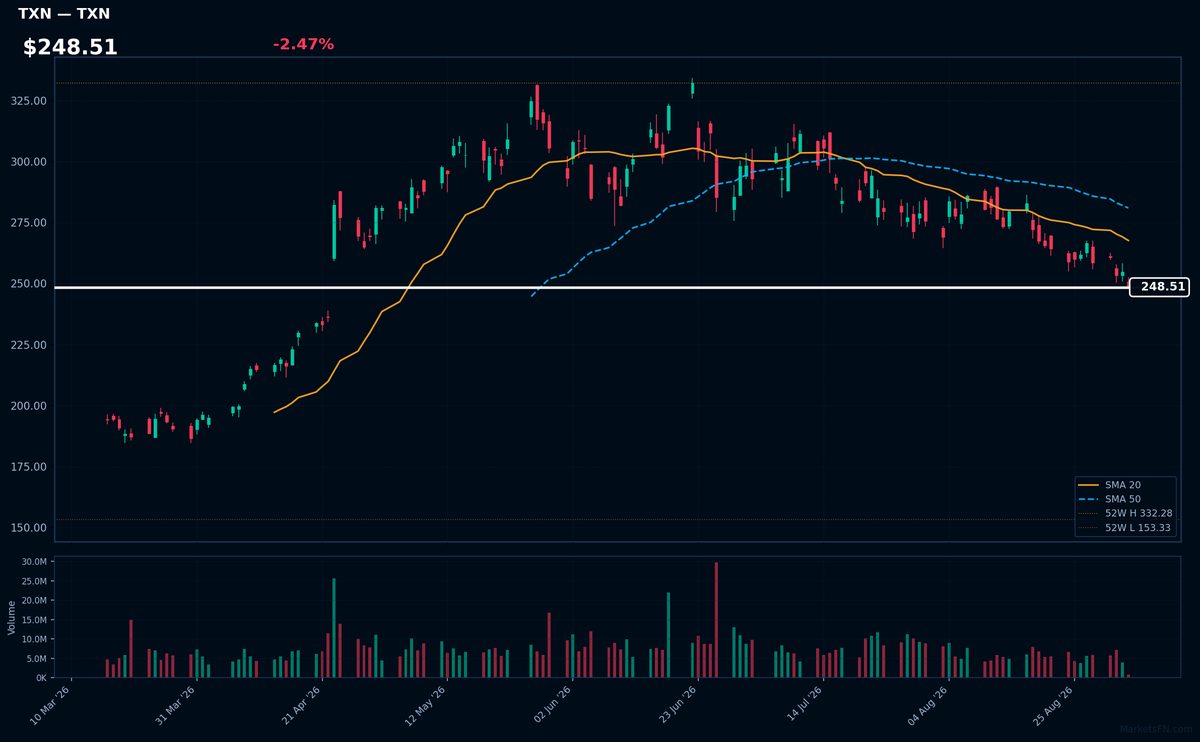Click the SMA 50 legend entry
This screenshot has height=742, width=1200.
(1123, 499)
